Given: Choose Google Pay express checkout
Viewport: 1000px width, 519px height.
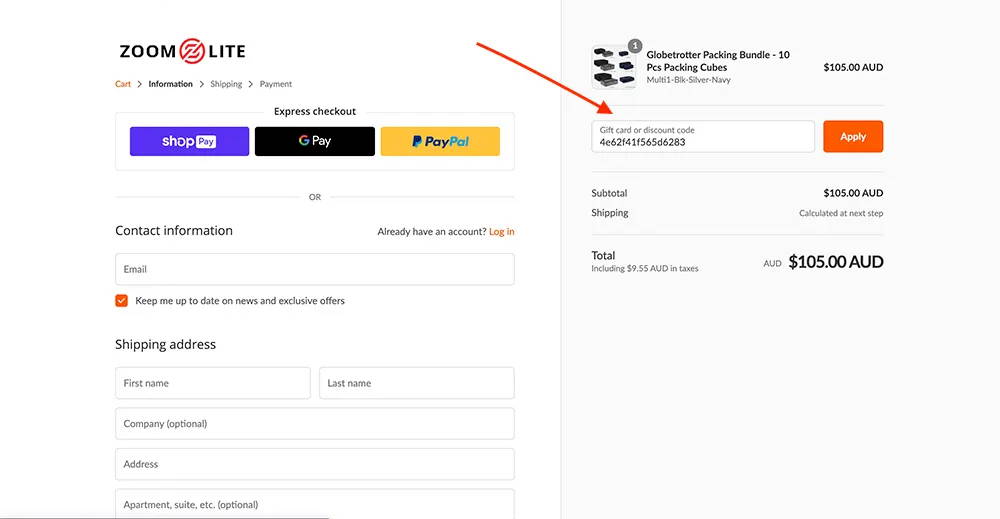Looking at the screenshot, I should pos(314,141).
